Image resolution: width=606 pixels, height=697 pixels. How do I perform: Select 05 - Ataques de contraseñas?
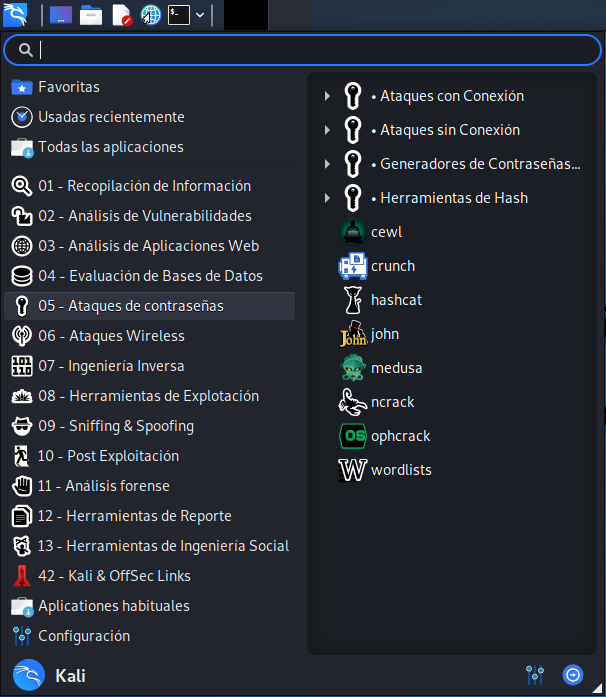(149, 306)
